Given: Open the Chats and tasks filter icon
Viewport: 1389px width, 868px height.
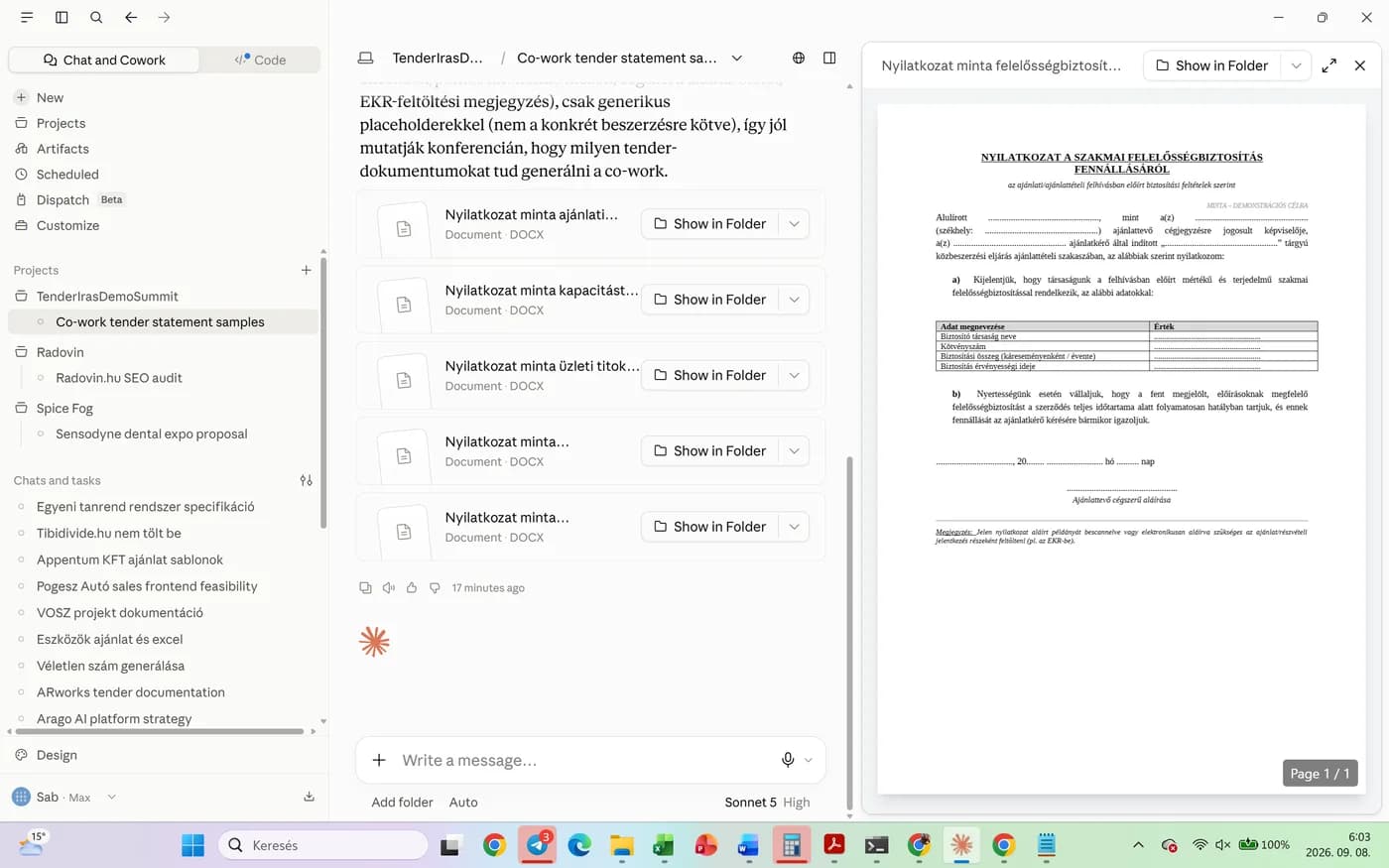Looking at the screenshot, I should (307, 480).
